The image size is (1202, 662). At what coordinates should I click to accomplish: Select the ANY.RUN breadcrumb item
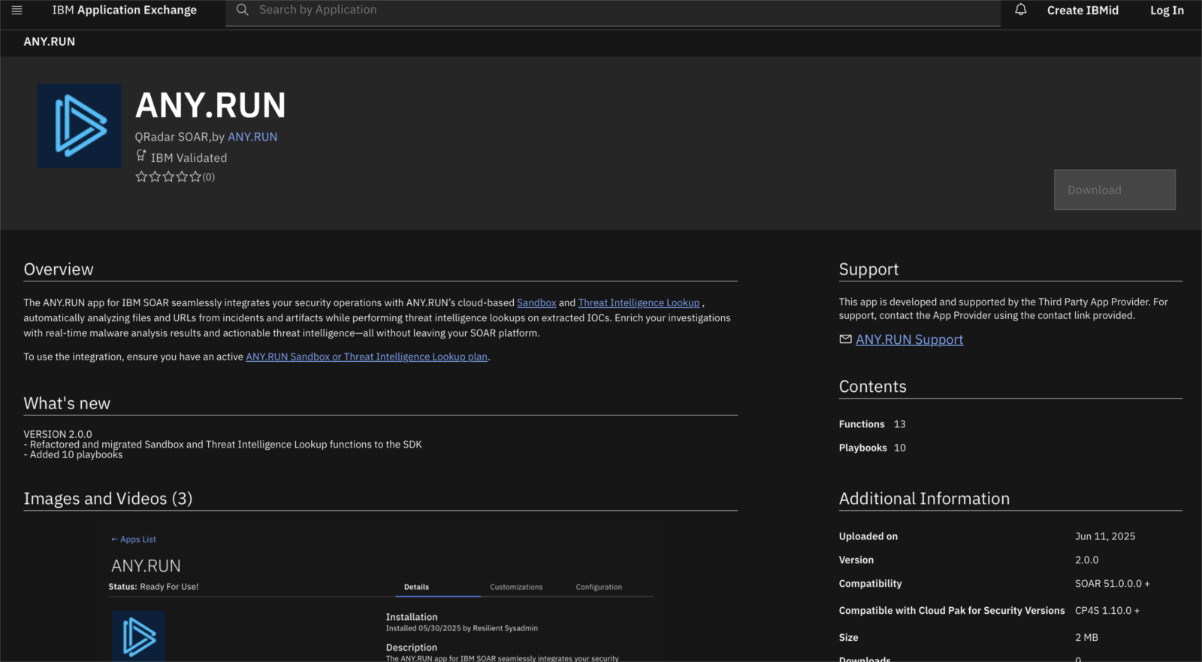(x=49, y=42)
